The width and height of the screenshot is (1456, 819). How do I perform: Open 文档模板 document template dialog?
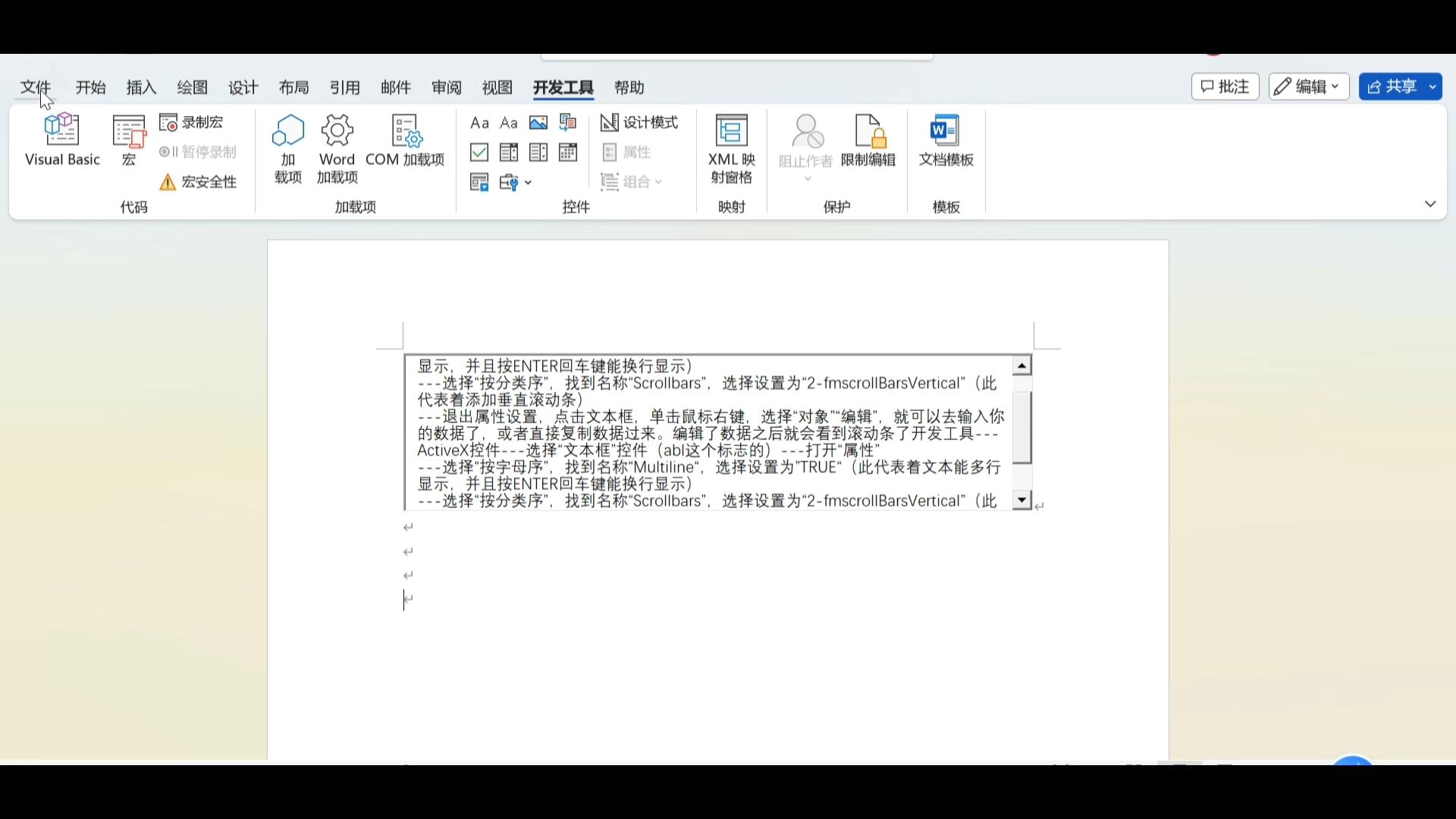[946, 141]
